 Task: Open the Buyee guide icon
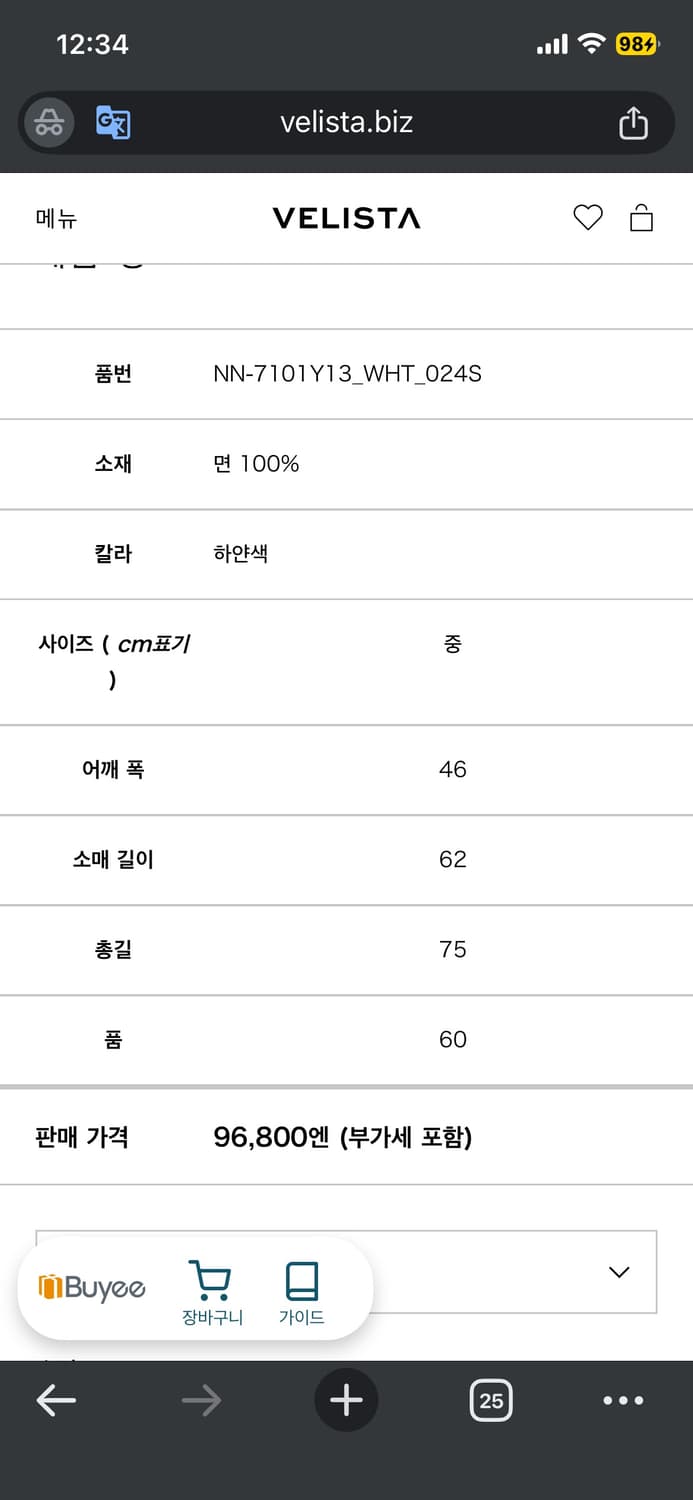(299, 1282)
